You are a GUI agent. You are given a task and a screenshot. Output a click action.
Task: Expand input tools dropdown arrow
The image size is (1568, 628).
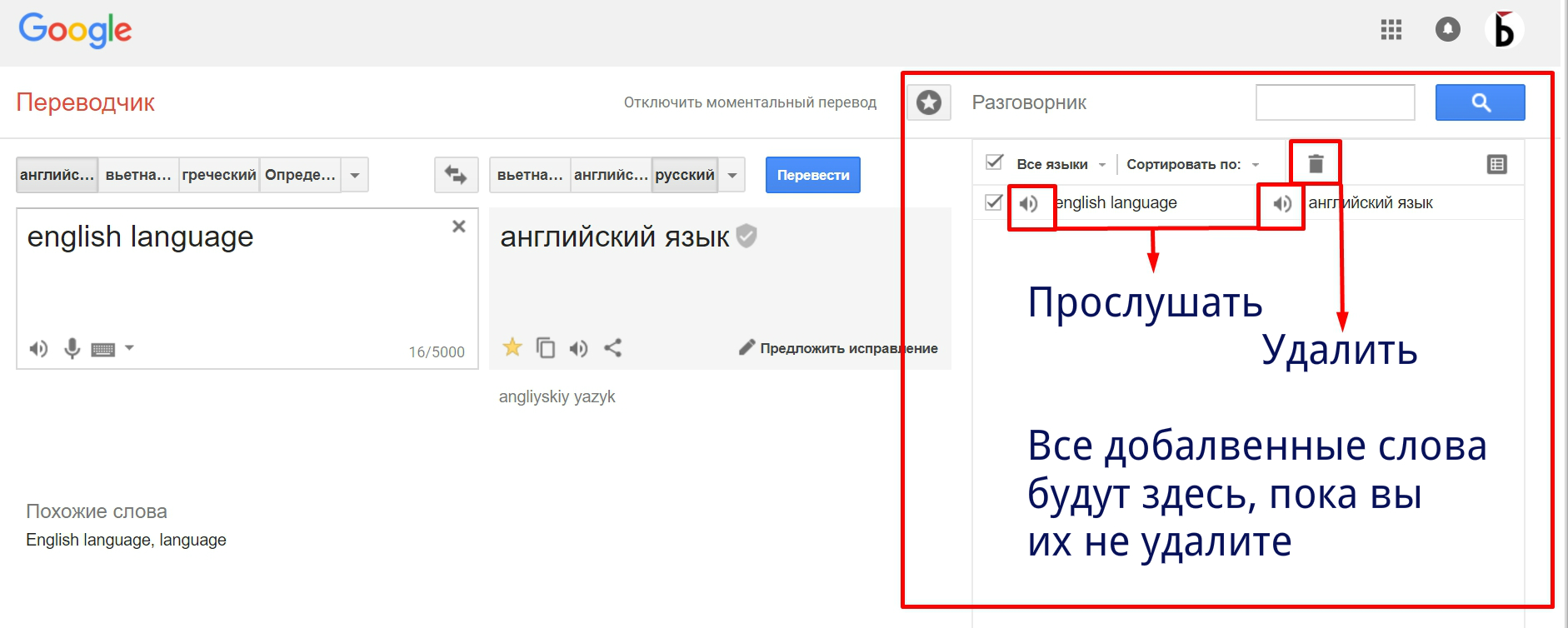[x=129, y=347]
